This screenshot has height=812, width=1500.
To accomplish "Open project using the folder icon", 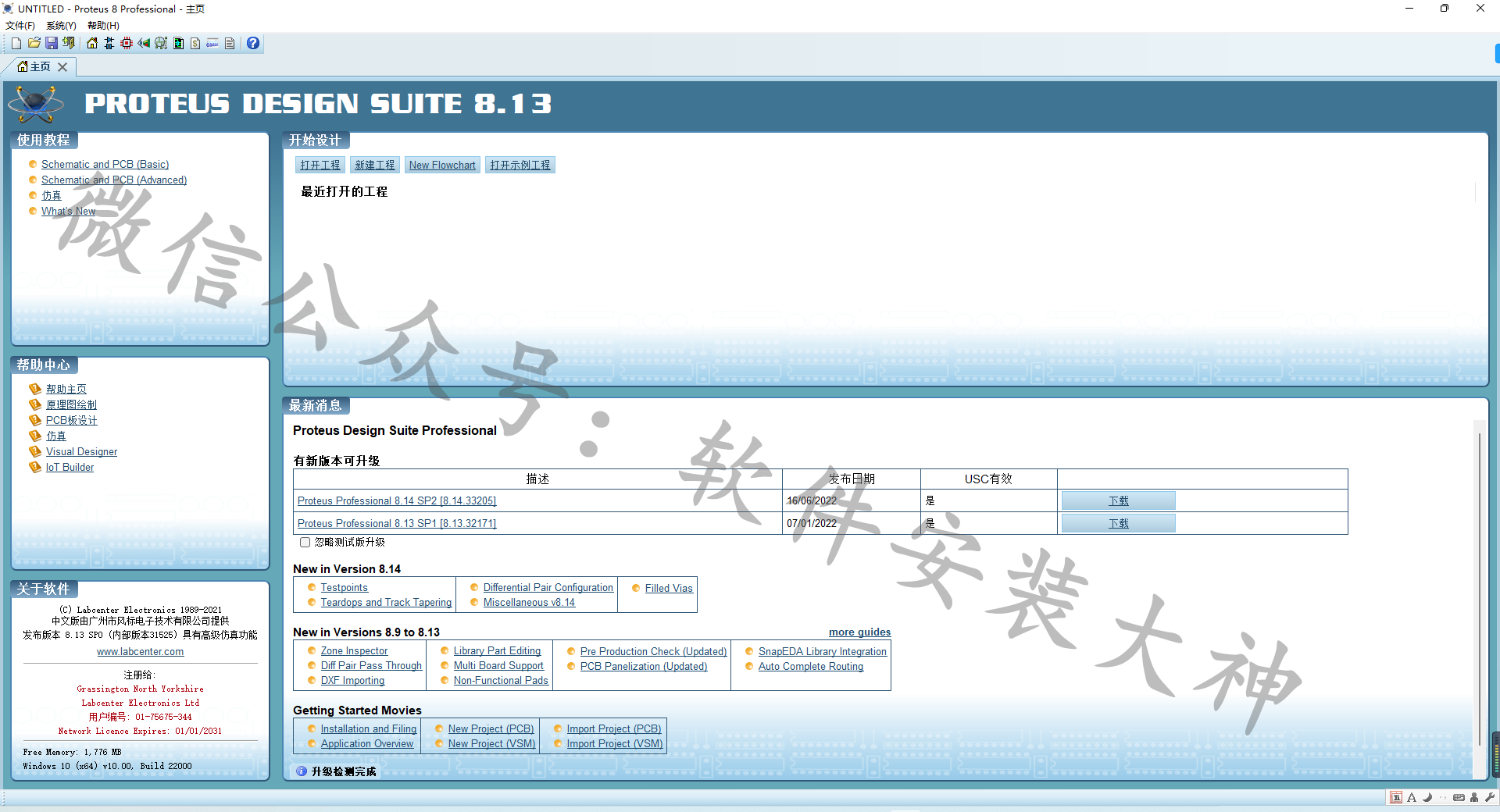I will (34, 44).
